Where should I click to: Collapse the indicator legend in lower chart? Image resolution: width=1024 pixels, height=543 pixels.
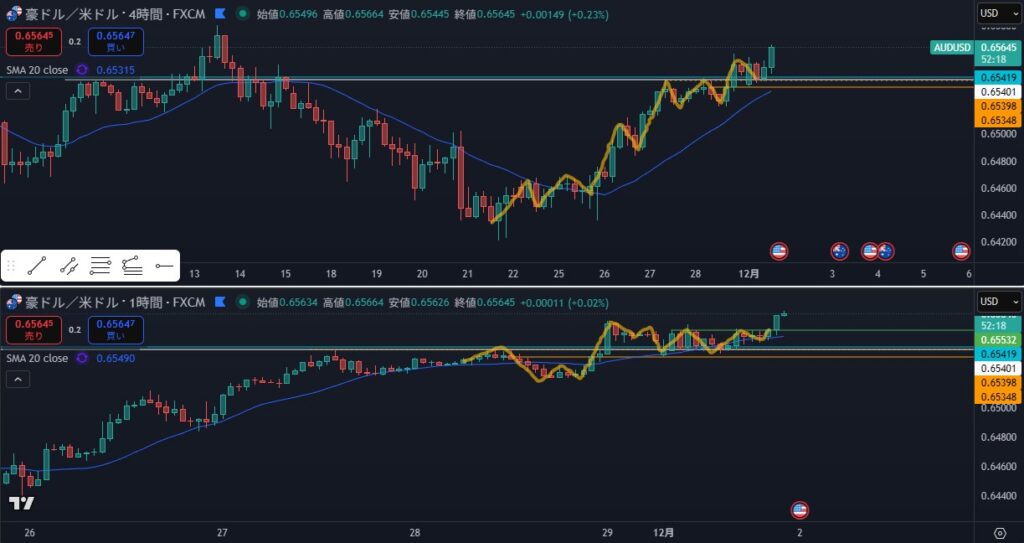click(16, 379)
